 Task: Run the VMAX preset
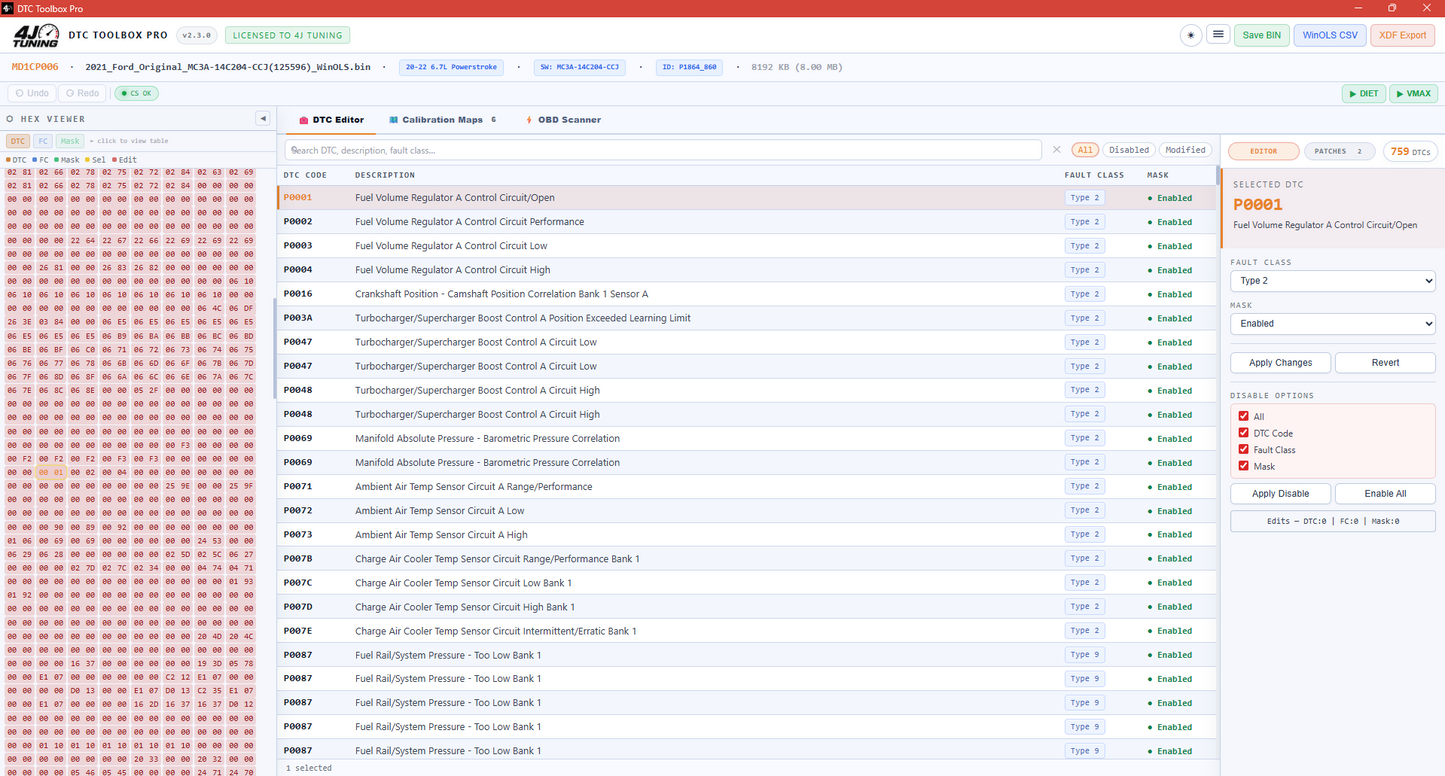tap(1413, 93)
